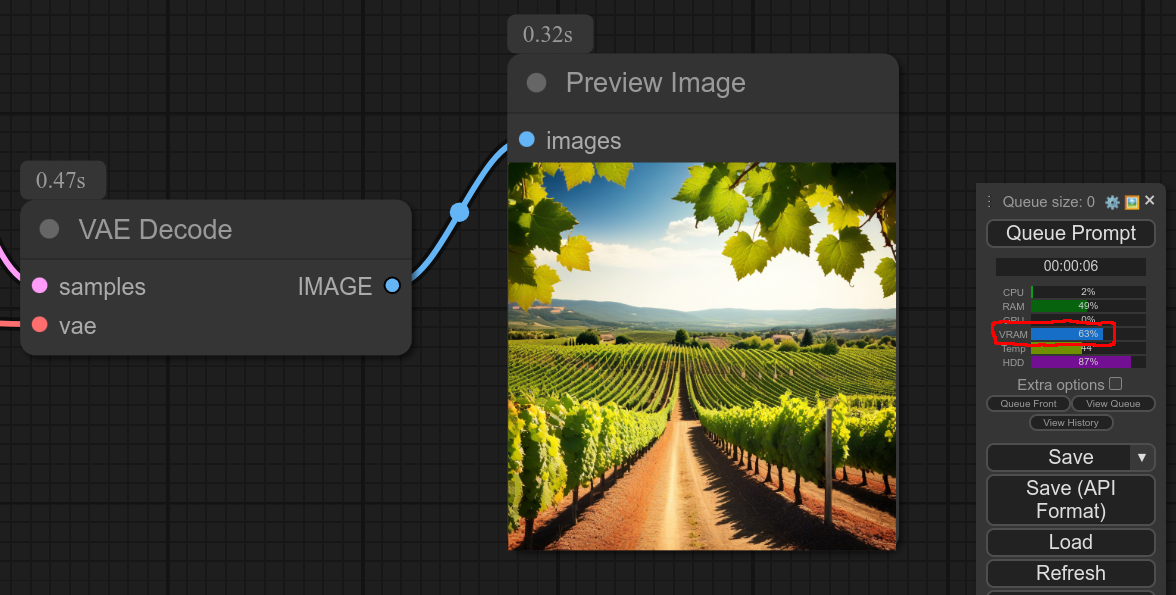1176x595 pixels.
Task: Collapse the VAE Decode node dot
Action: pyautogui.click(x=49, y=230)
